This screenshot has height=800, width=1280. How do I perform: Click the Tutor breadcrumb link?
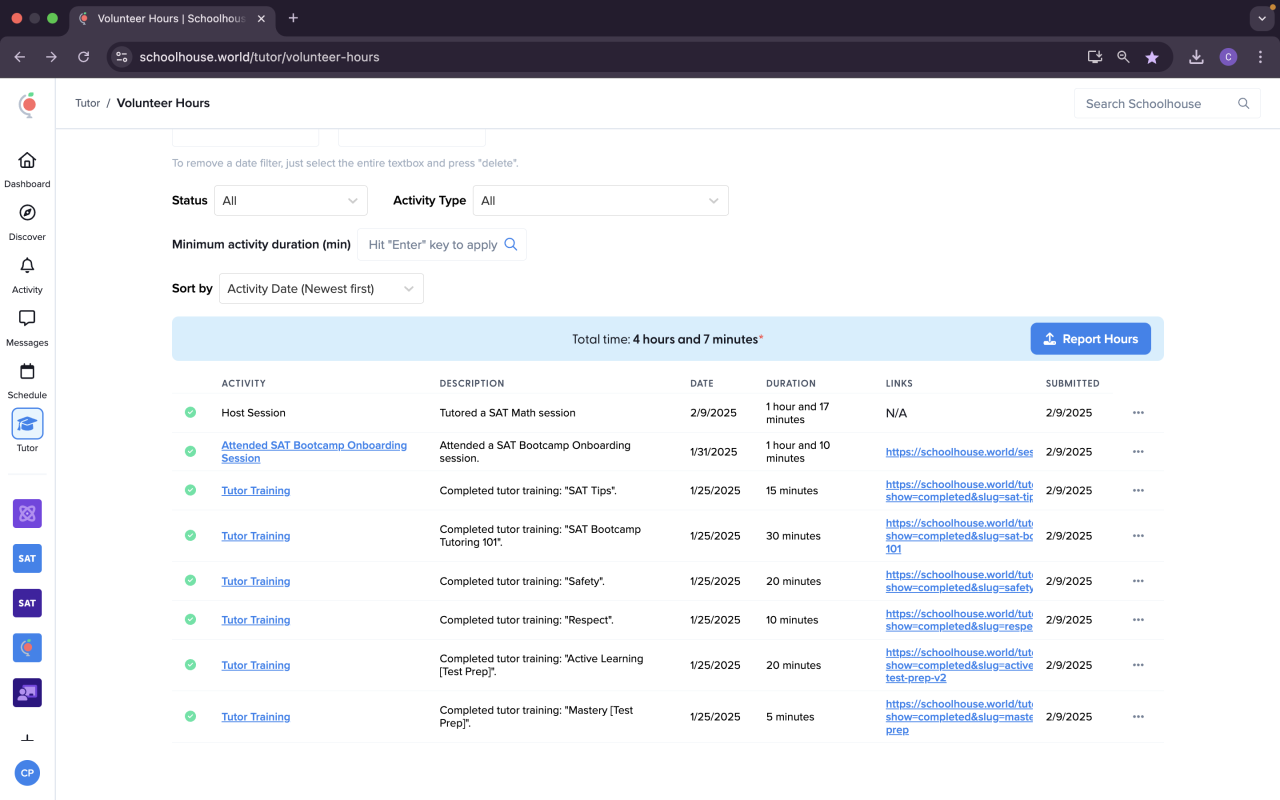pos(87,103)
